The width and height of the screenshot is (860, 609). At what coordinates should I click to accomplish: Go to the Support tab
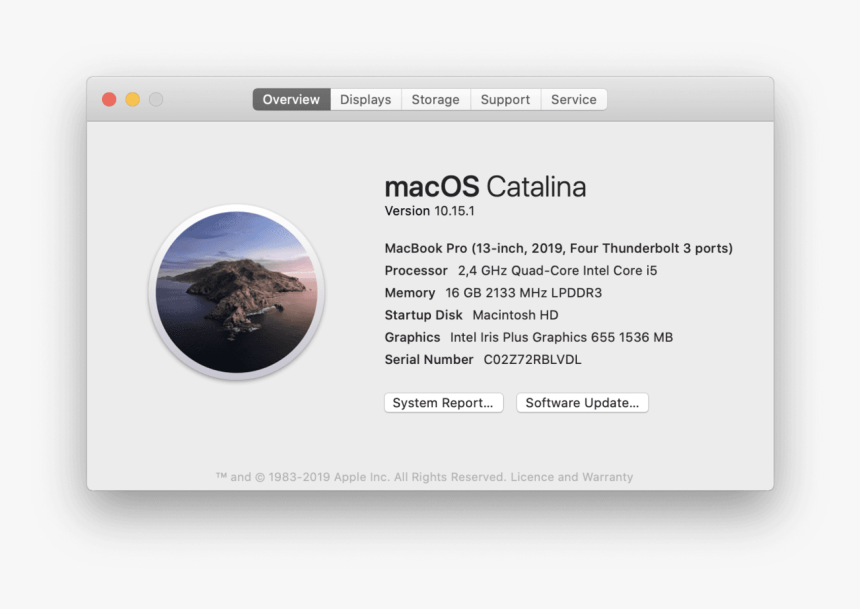click(506, 99)
